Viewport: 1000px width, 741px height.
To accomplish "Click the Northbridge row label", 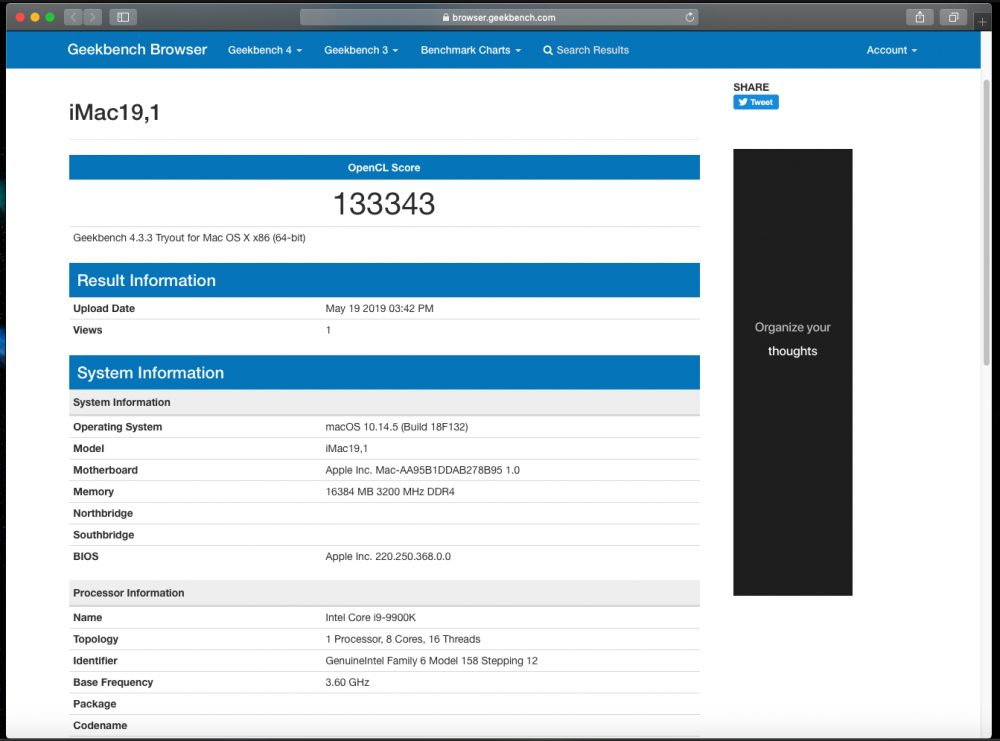I will (103, 513).
